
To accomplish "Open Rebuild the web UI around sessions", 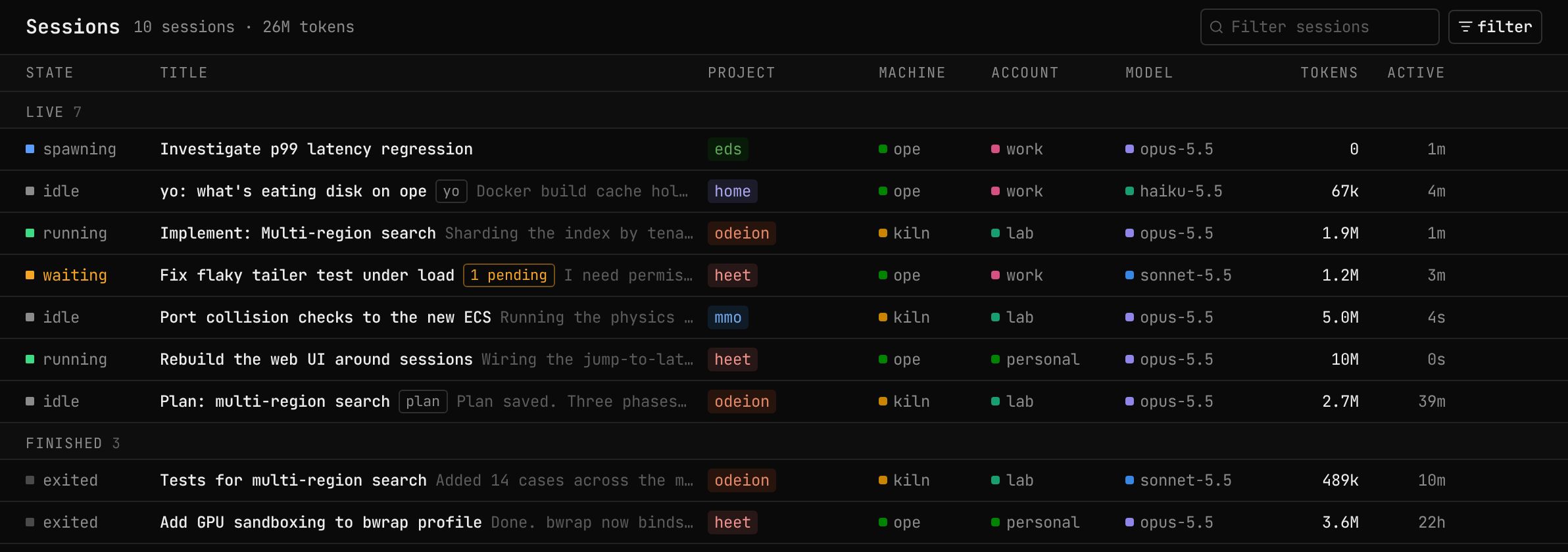I will point(316,359).
